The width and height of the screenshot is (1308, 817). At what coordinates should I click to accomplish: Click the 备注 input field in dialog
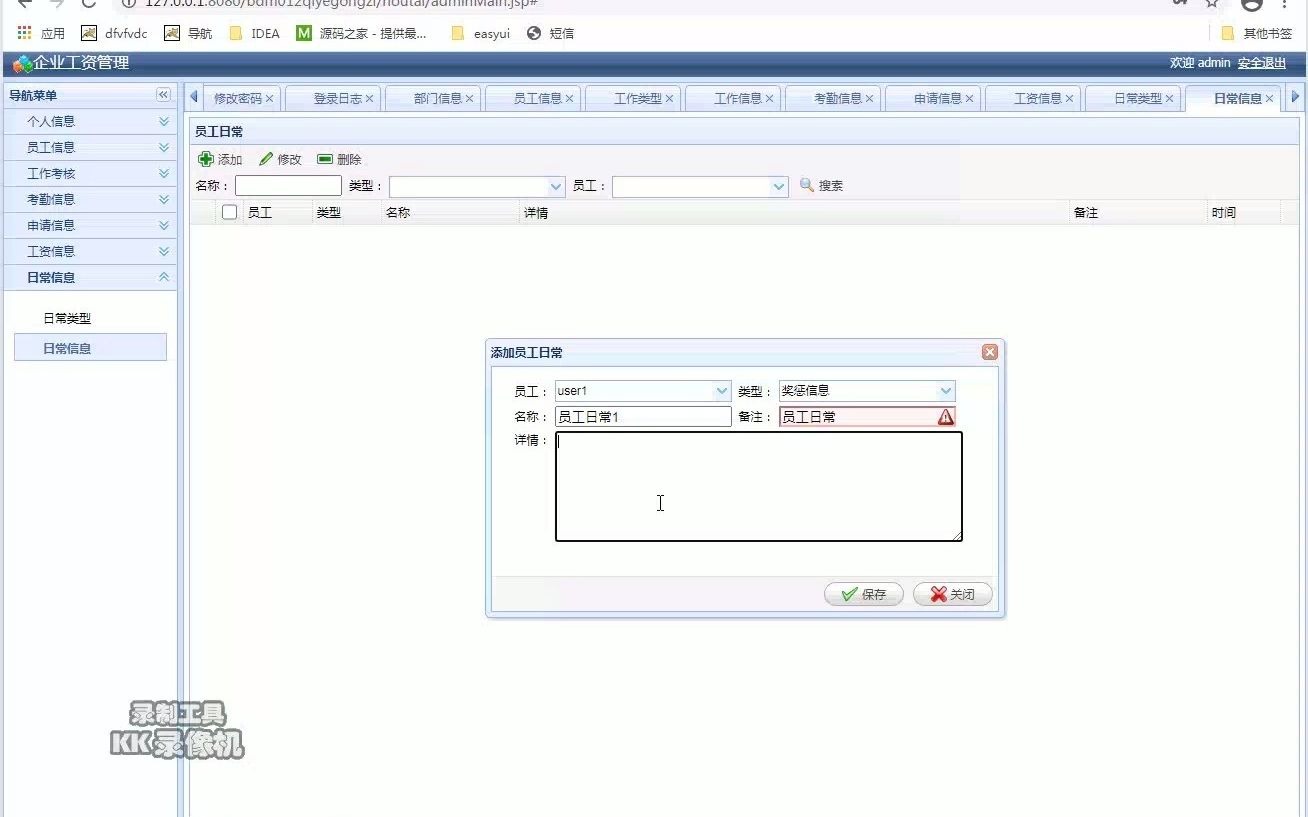tap(867, 417)
